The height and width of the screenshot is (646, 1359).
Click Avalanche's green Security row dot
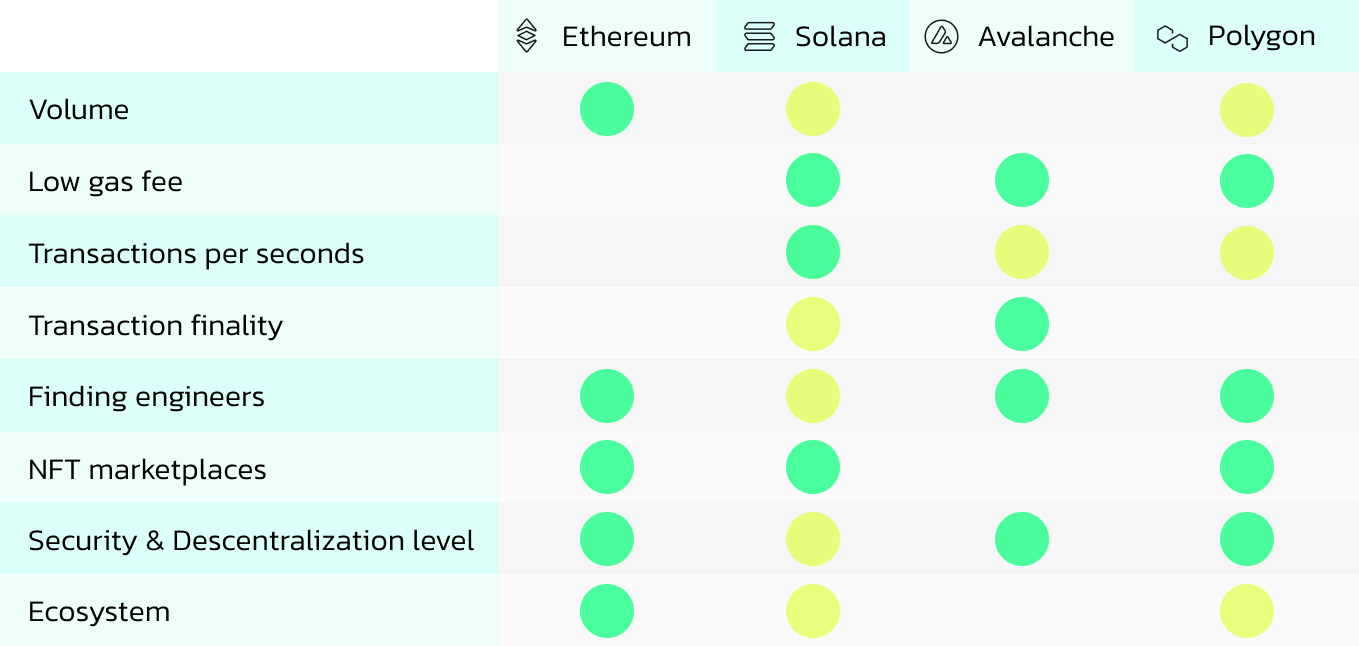pos(1022,540)
